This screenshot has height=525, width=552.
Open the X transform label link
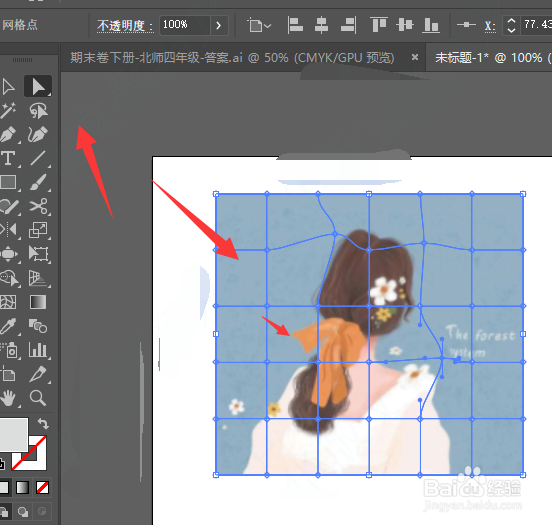pyautogui.click(x=490, y=26)
